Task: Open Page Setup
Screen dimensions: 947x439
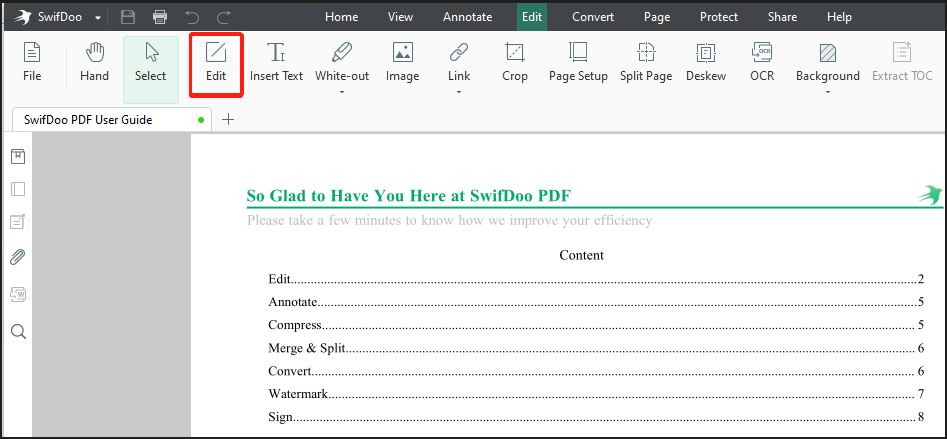Action: click(x=578, y=62)
